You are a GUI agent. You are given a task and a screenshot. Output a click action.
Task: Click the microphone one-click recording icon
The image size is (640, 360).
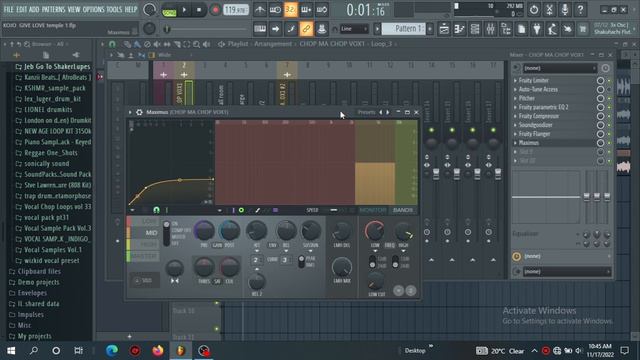pyautogui.click(x=564, y=10)
